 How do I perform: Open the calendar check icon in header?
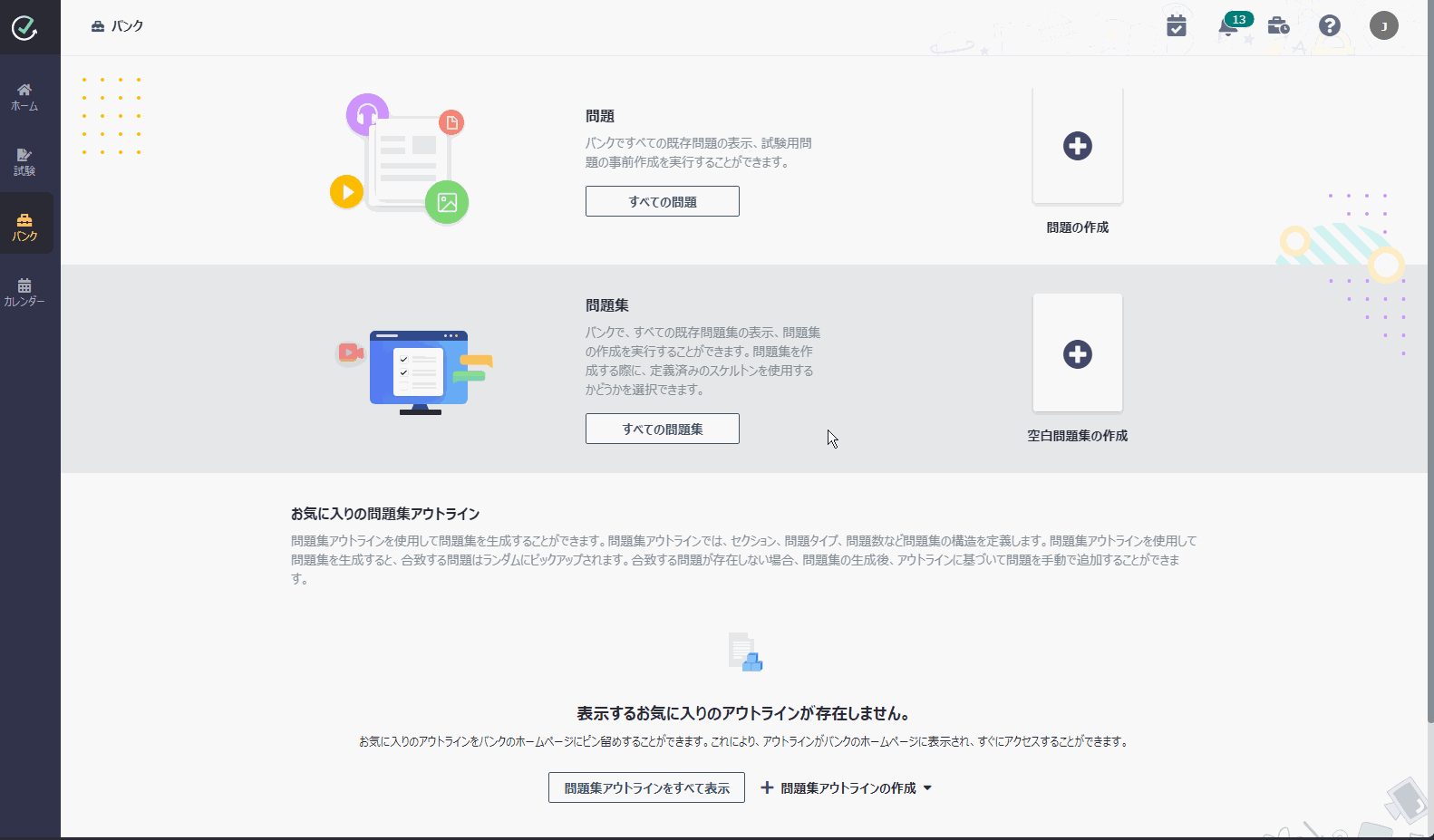(1177, 25)
